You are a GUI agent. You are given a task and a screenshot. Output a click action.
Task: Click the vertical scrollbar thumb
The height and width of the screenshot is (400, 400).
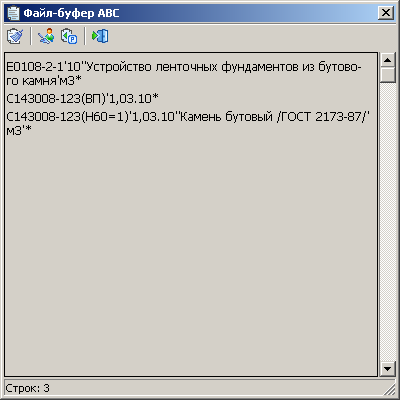[x=387, y=75]
